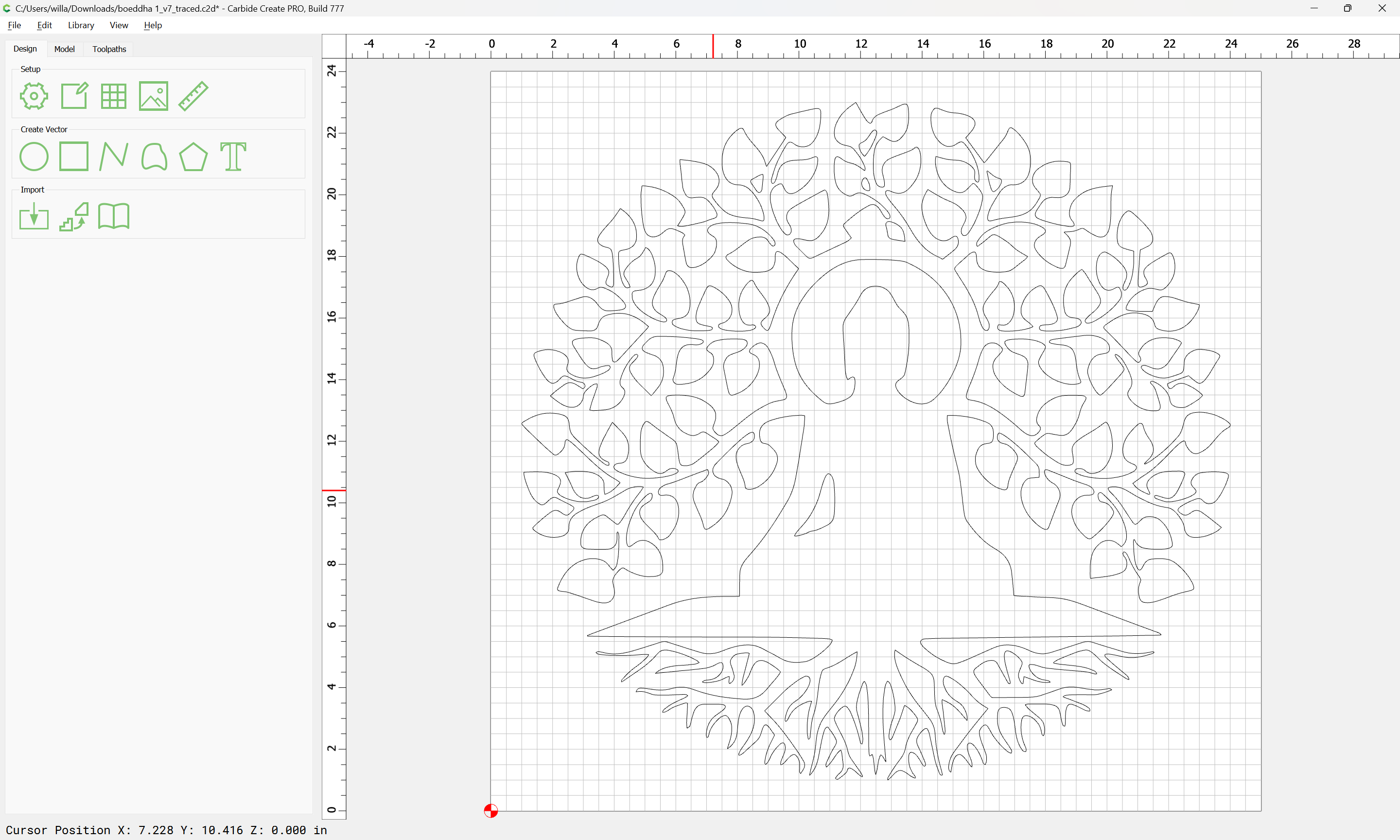Click the red origin marker on canvas

coord(490,810)
